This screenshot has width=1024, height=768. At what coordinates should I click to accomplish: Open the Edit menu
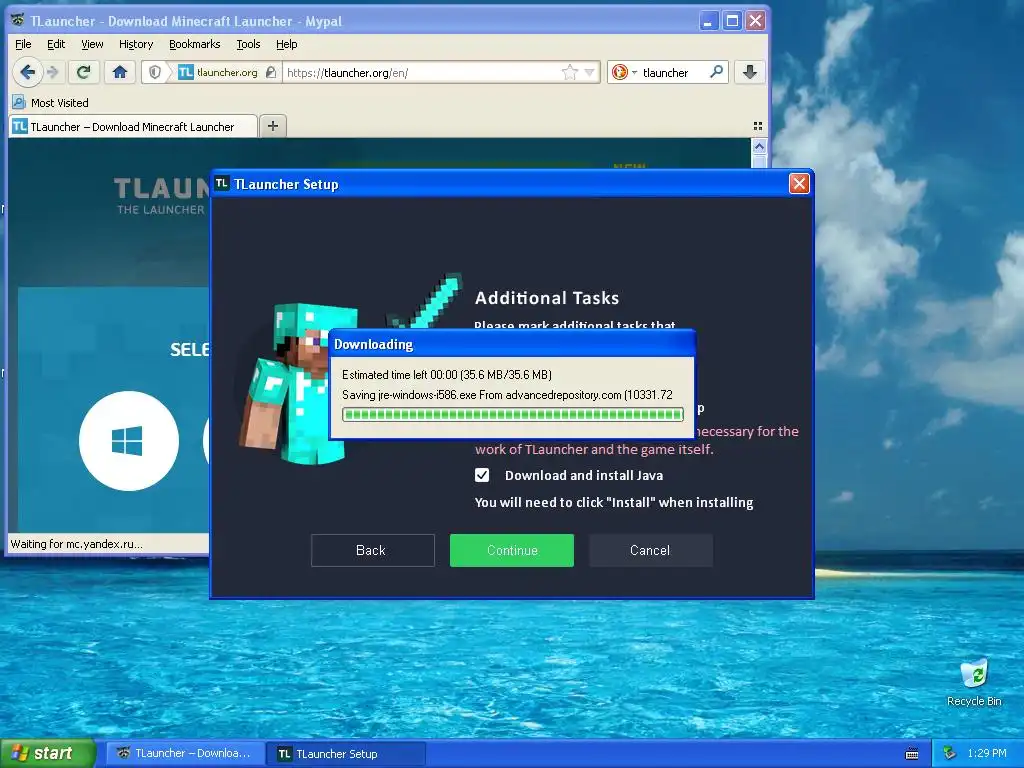[x=56, y=44]
